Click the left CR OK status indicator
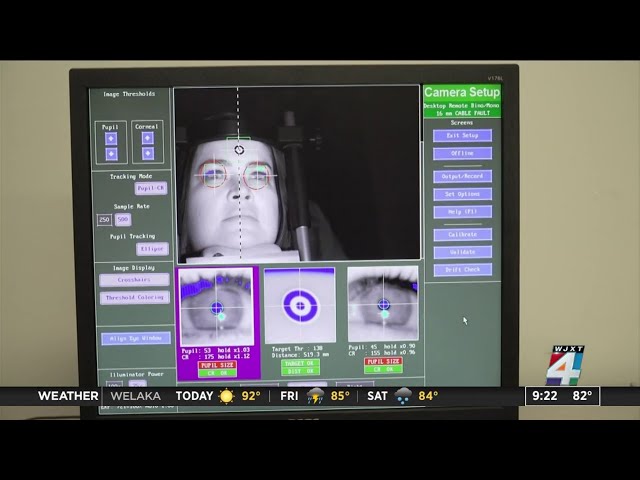 (x=217, y=373)
